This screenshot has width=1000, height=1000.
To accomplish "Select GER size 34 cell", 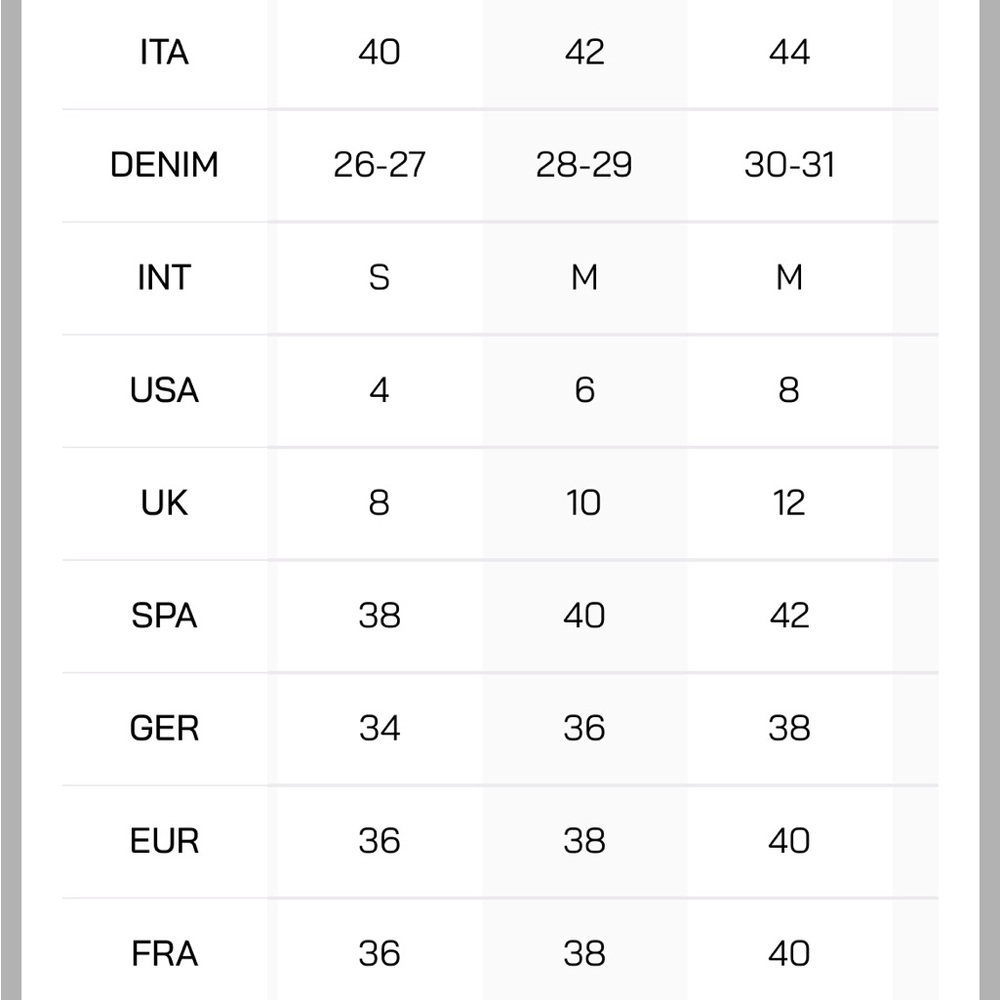I will coord(379,728).
